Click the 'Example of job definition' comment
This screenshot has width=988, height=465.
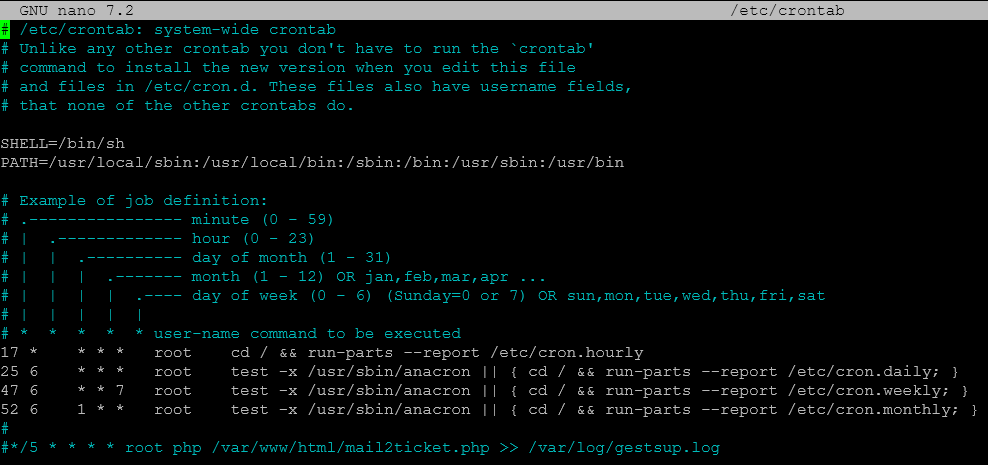click(144, 201)
